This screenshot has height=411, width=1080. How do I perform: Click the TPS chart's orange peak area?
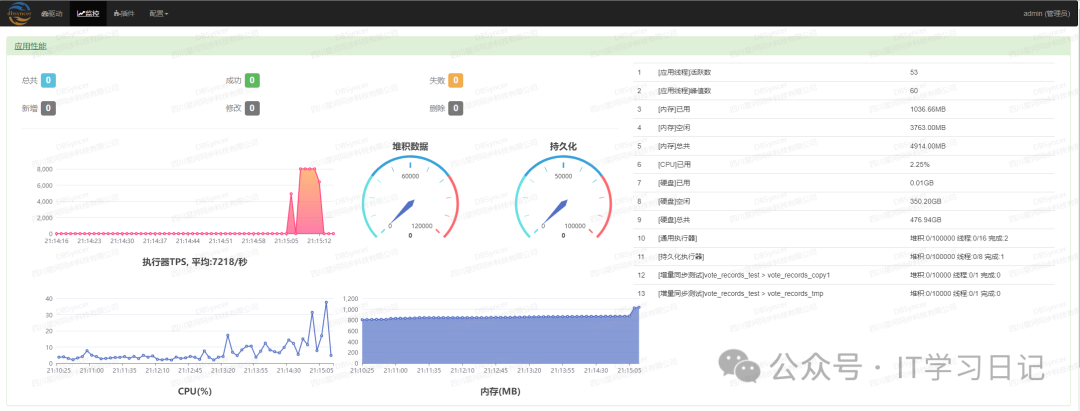pyautogui.click(x=308, y=200)
